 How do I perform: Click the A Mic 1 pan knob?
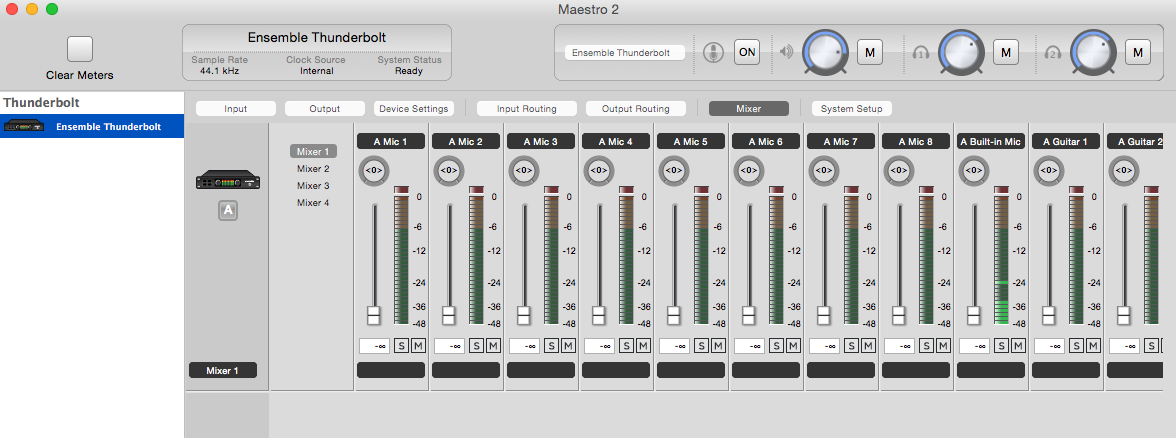pyautogui.click(x=374, y=170)
